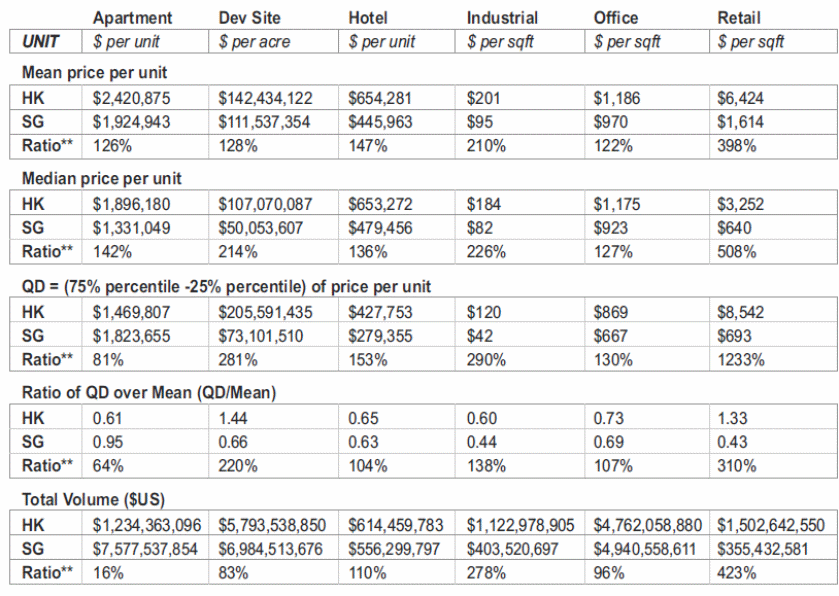Select the 398% Retail ratio cell

tap(737, 145)
